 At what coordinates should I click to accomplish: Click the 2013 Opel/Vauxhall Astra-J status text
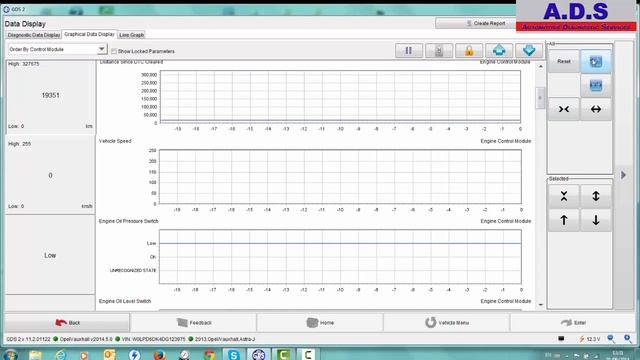pos(224,339)
